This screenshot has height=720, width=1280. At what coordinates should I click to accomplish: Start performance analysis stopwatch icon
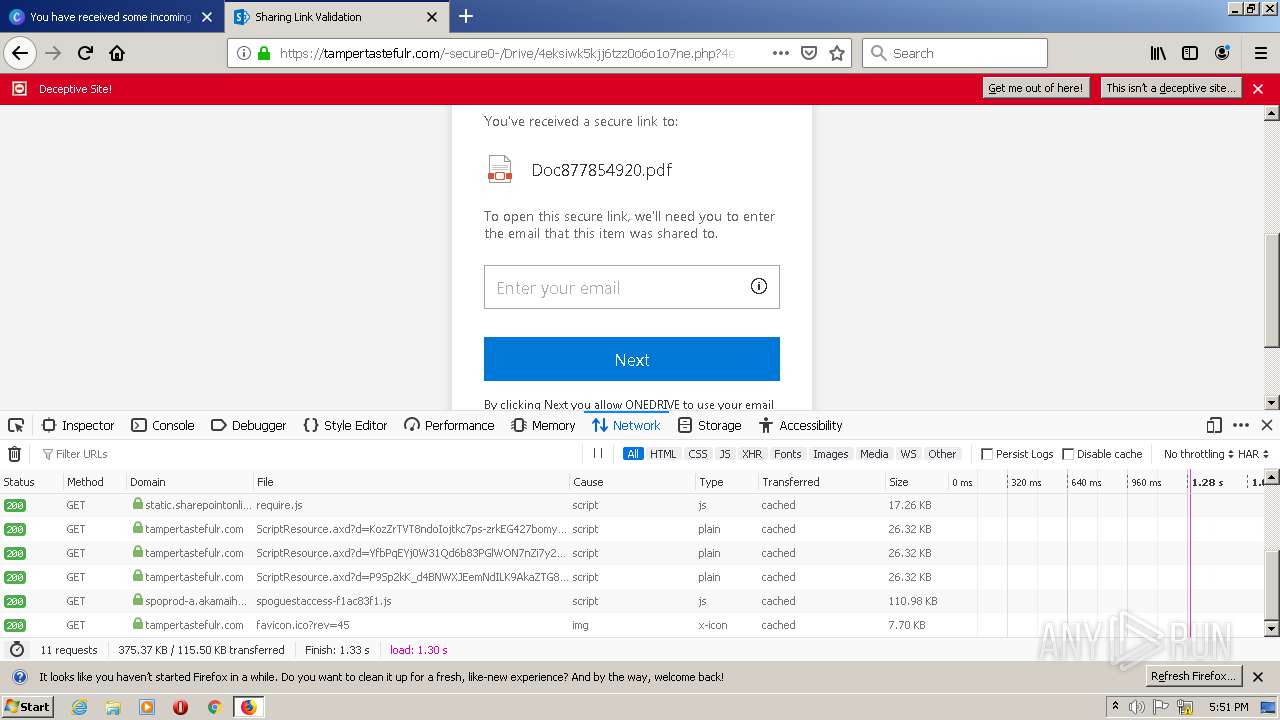point(17,650)
